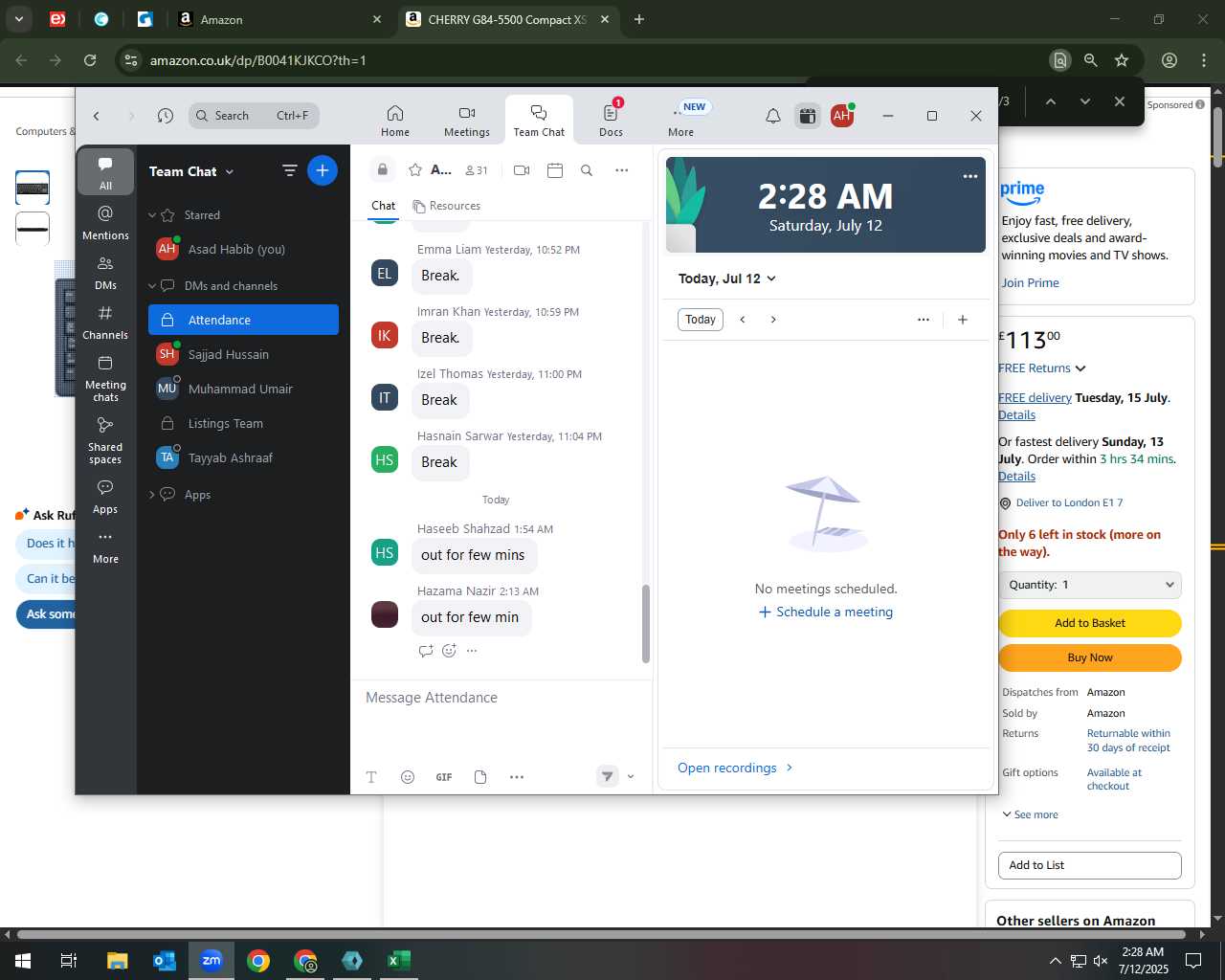
Task: Click the Buy Now button on Amazon
Action: click(x=1090, y=657)
